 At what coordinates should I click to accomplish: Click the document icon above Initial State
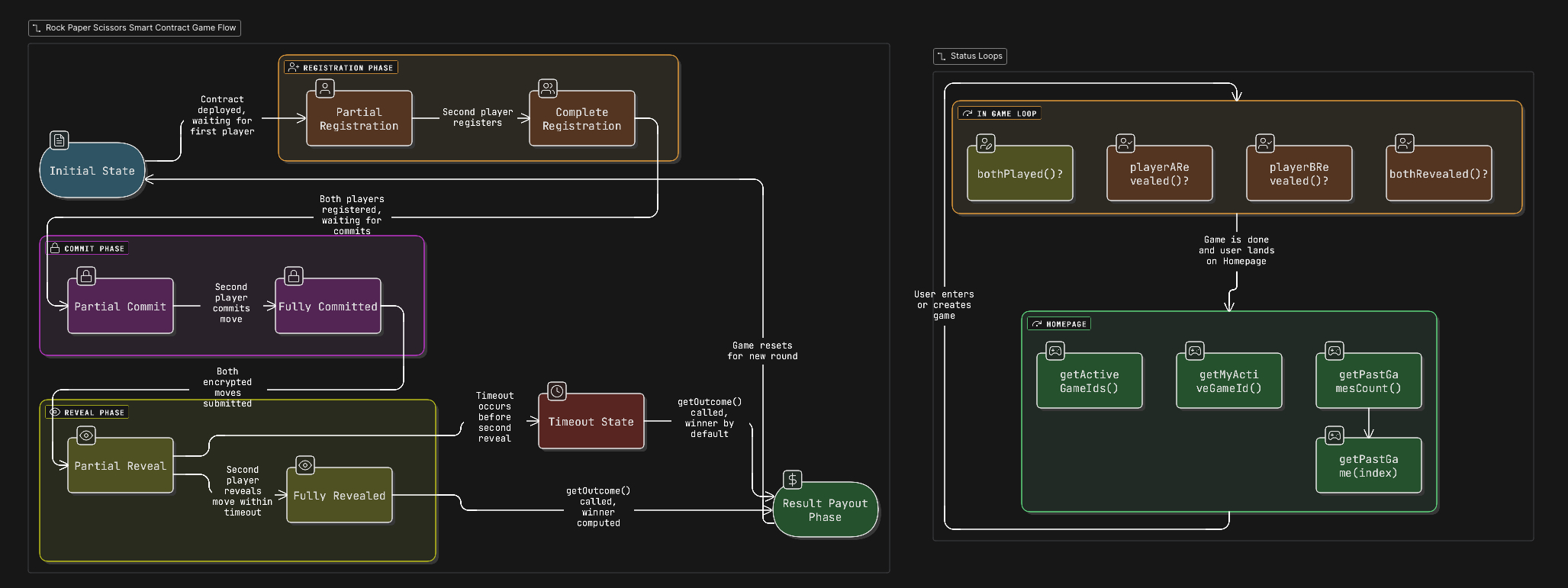click(60, 140)
